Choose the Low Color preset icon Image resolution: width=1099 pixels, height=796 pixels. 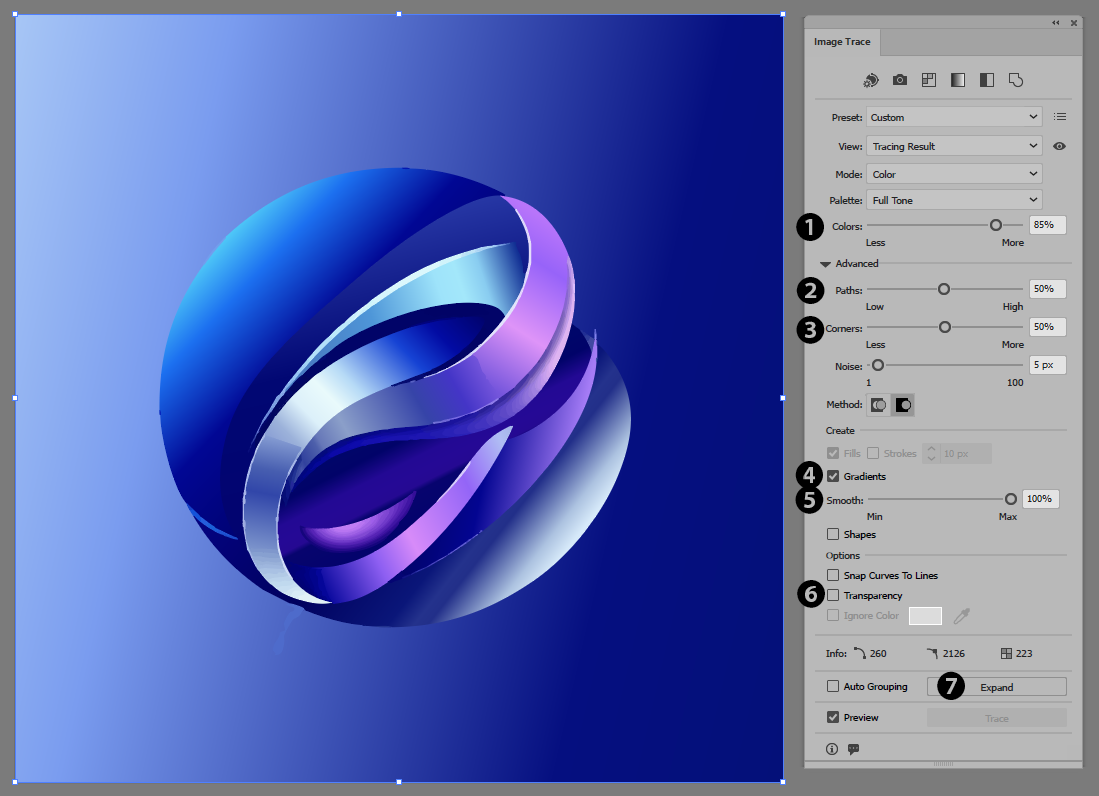tap(929, 80)
